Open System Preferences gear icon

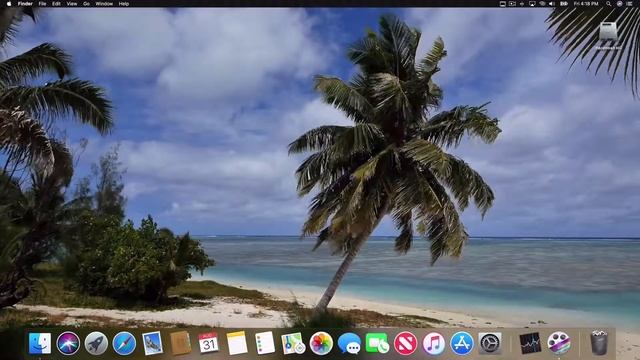[x=490, y=343]
